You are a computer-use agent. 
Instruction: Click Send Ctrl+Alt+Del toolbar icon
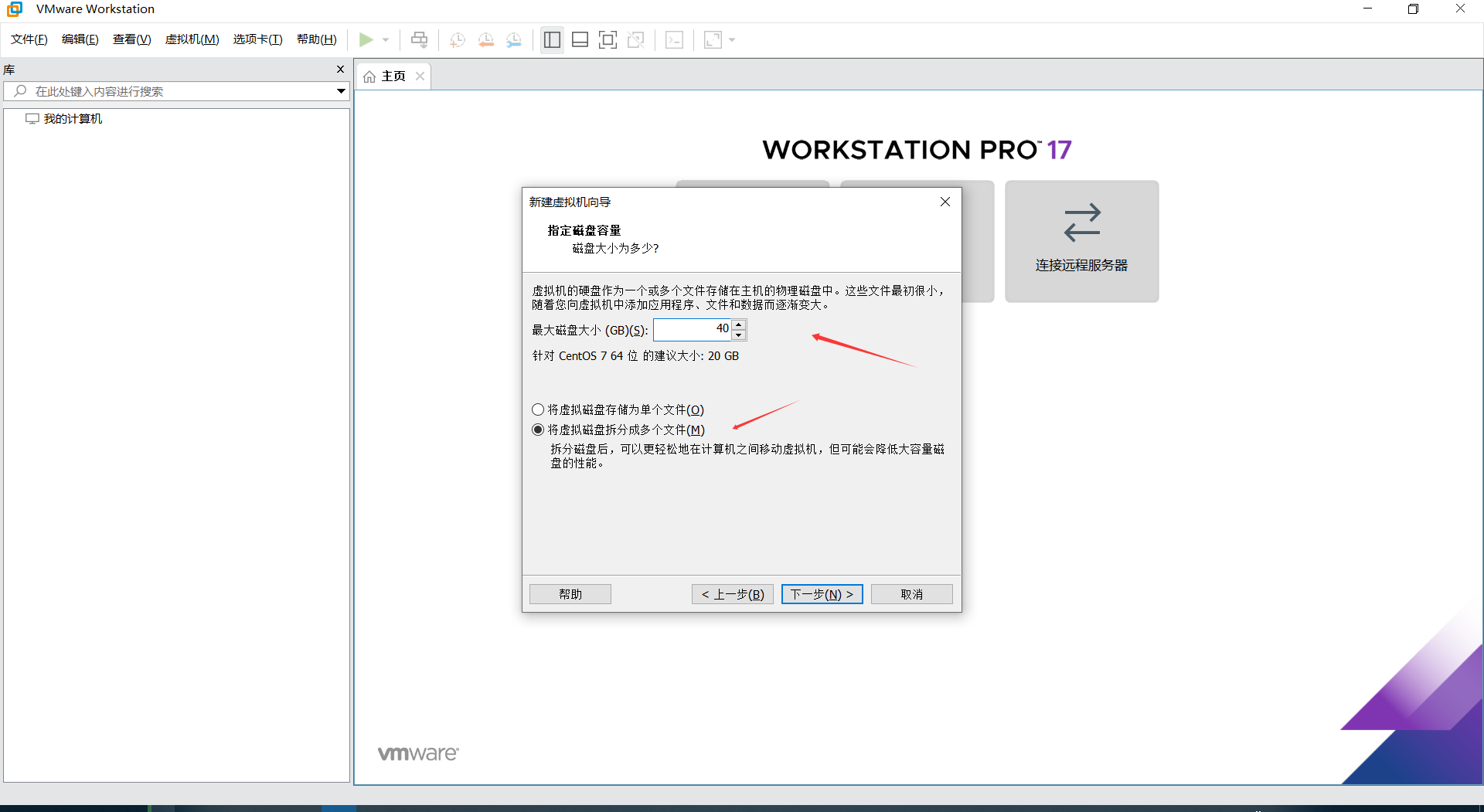pyautogui.click(x=419, y=39)
